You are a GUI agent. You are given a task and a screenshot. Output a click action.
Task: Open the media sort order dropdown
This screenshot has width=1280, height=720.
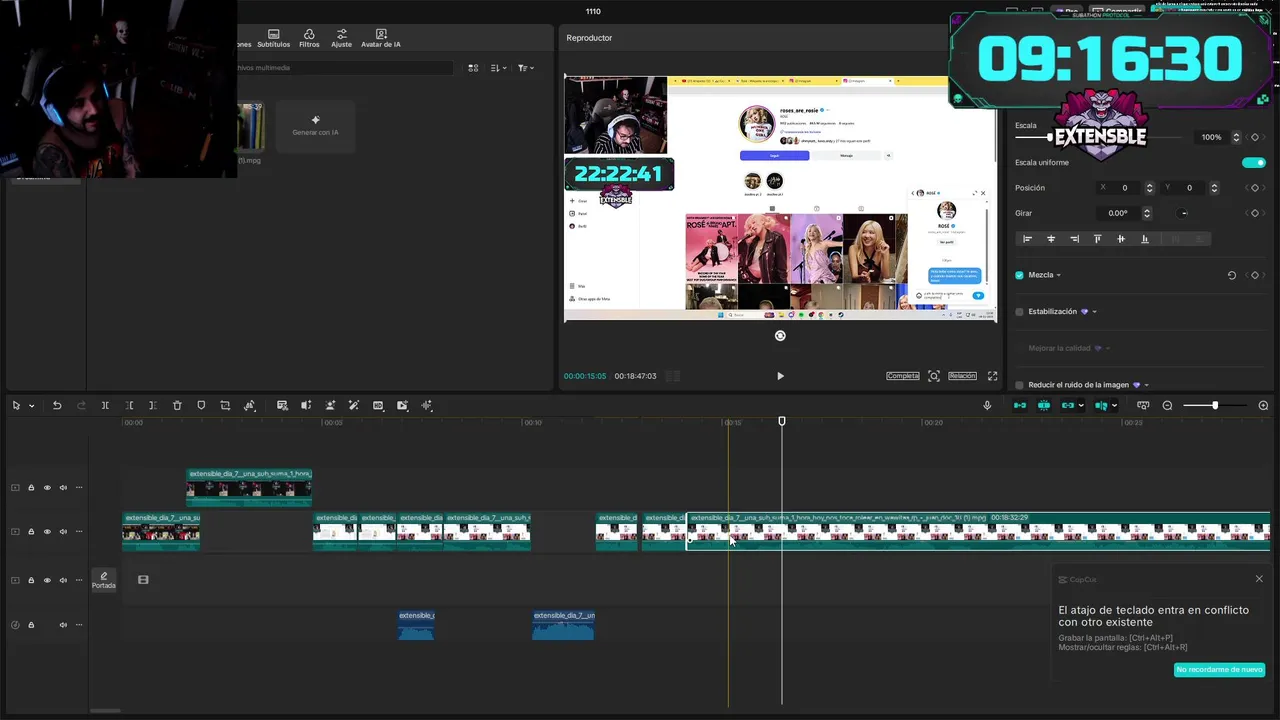pyautogui.click(x=499, y=68)
